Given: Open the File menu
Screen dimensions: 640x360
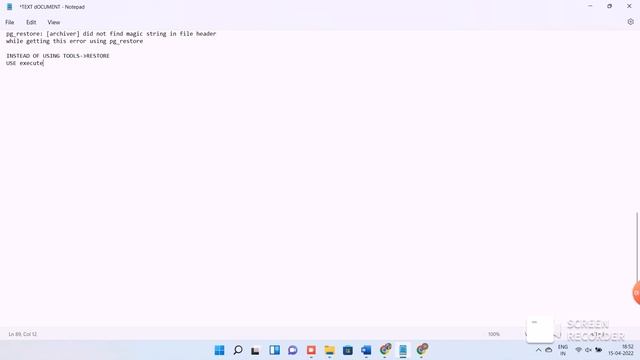Looking at the screenshot, I should pos(10,22).
